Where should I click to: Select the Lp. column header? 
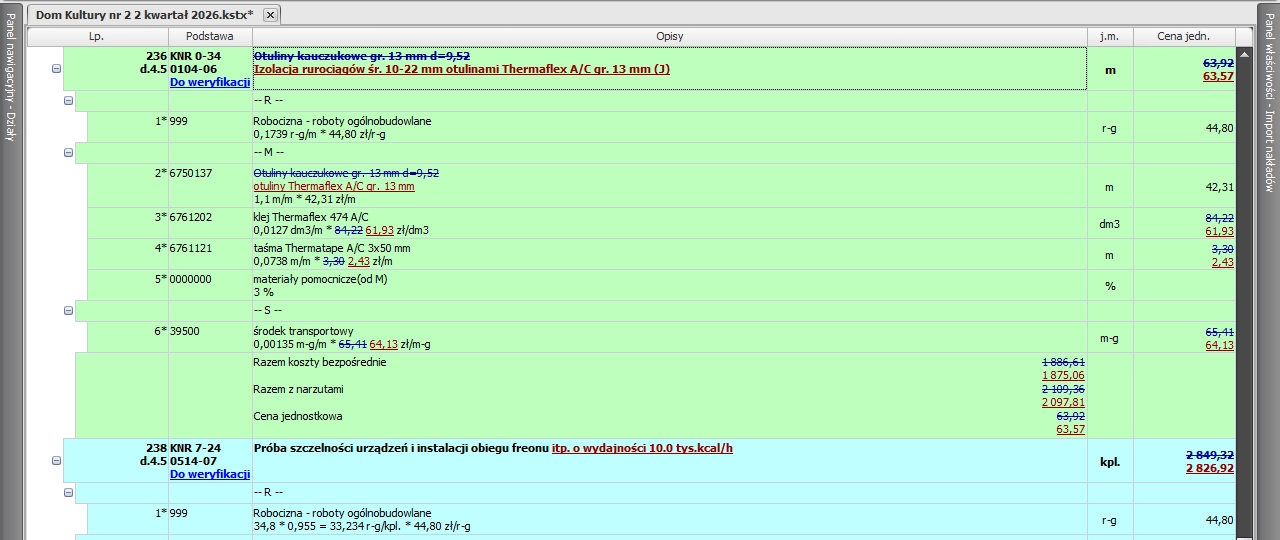pos(97,36)
